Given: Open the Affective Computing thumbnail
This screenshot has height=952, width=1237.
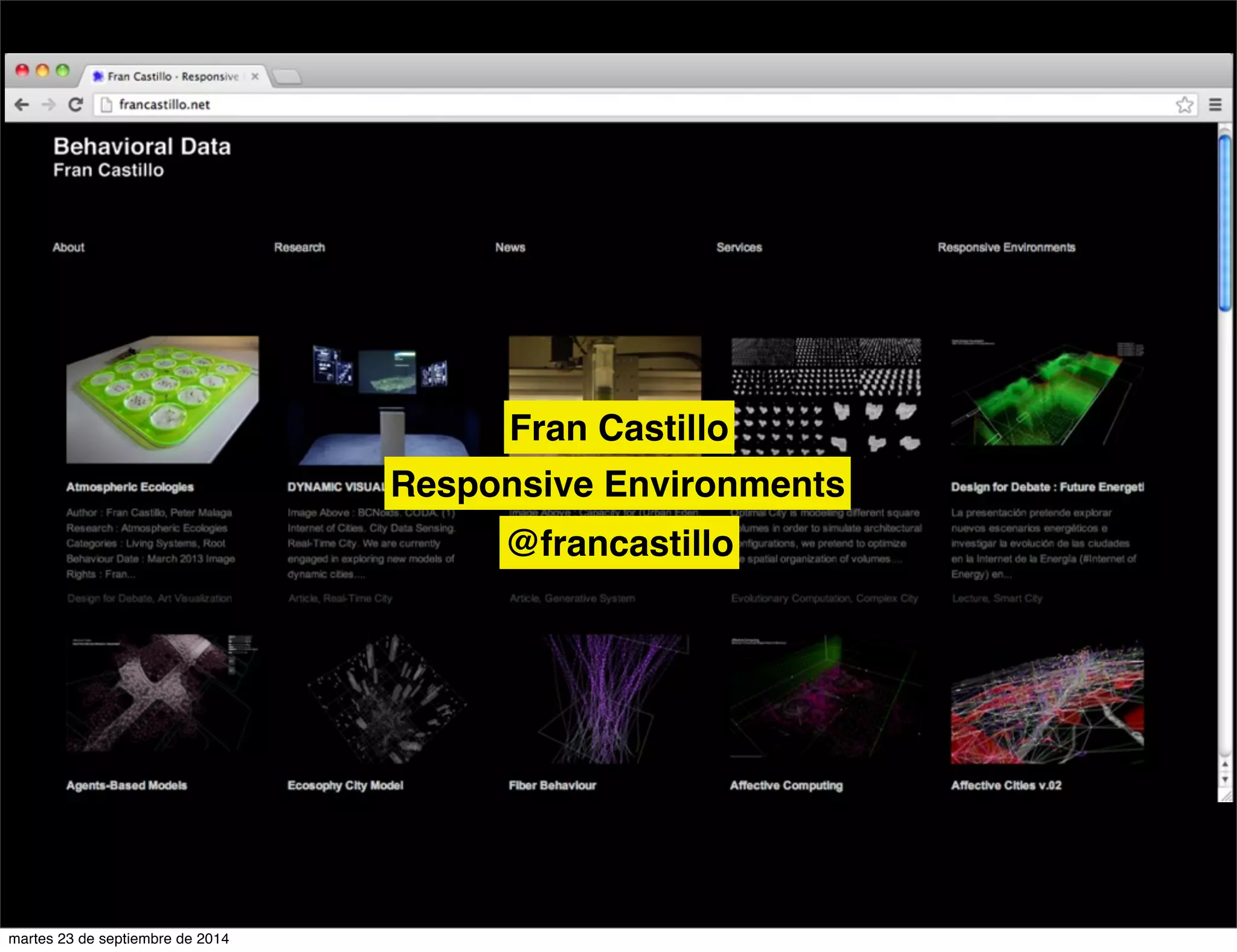Looking at the screenshot, I should 826,696.
